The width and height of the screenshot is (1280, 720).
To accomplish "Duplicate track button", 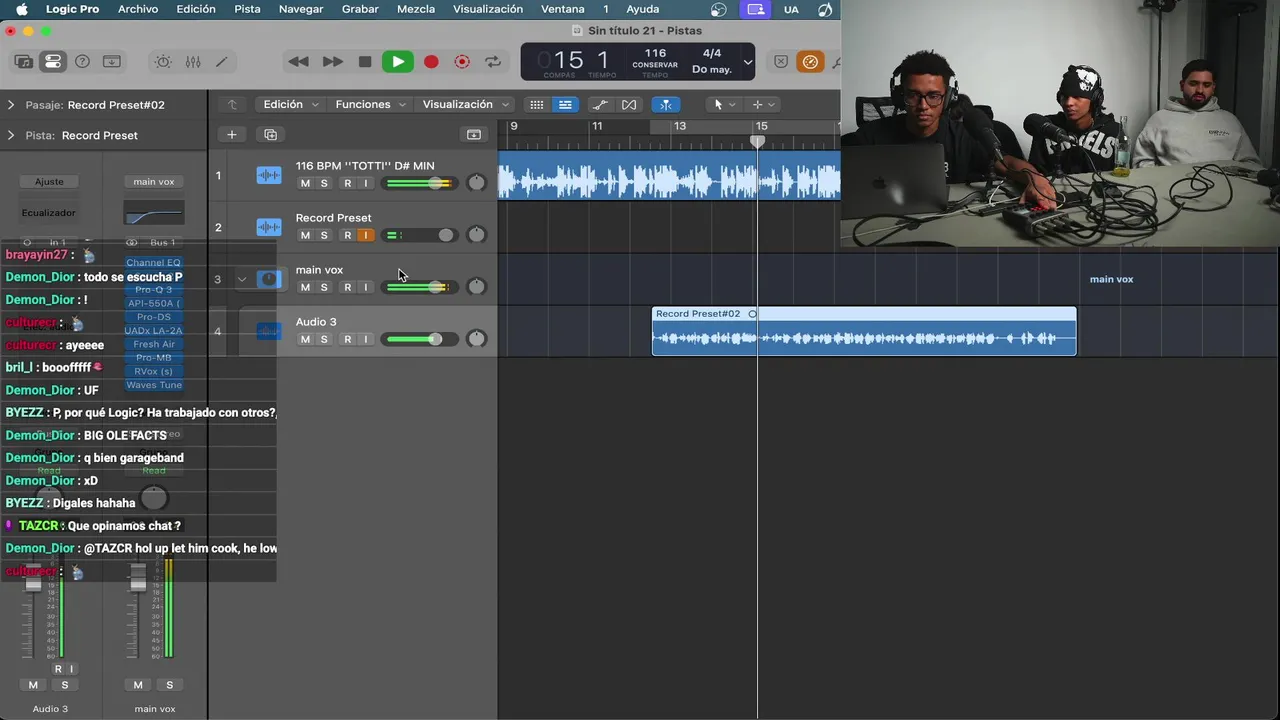I will pos(270,134).
